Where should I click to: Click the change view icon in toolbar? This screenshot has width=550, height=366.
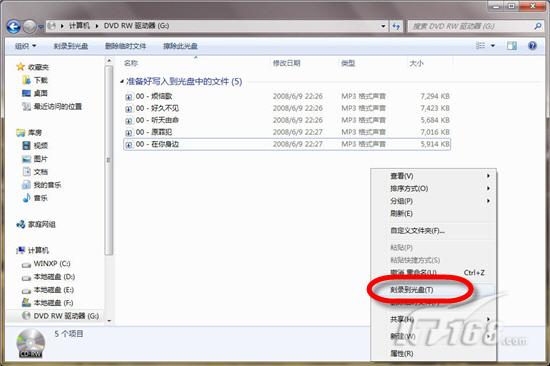(480, 46)
